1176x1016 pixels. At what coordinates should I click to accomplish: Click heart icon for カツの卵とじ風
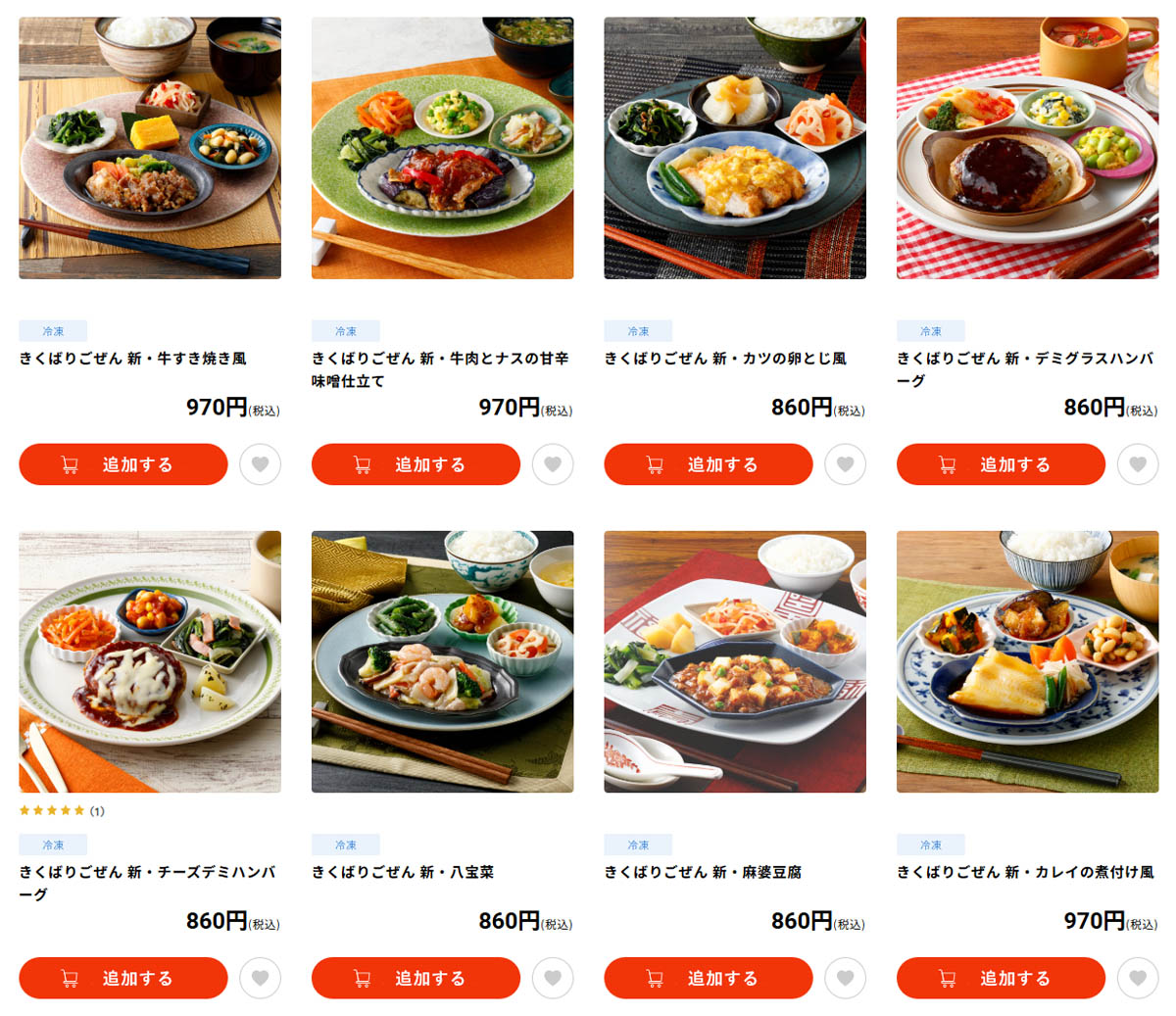(x=845, y=464)
